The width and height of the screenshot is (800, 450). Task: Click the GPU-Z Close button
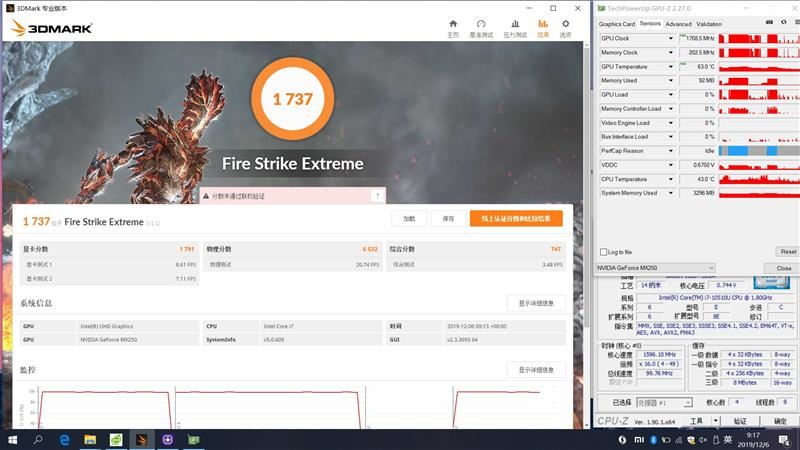coord(783,268)
